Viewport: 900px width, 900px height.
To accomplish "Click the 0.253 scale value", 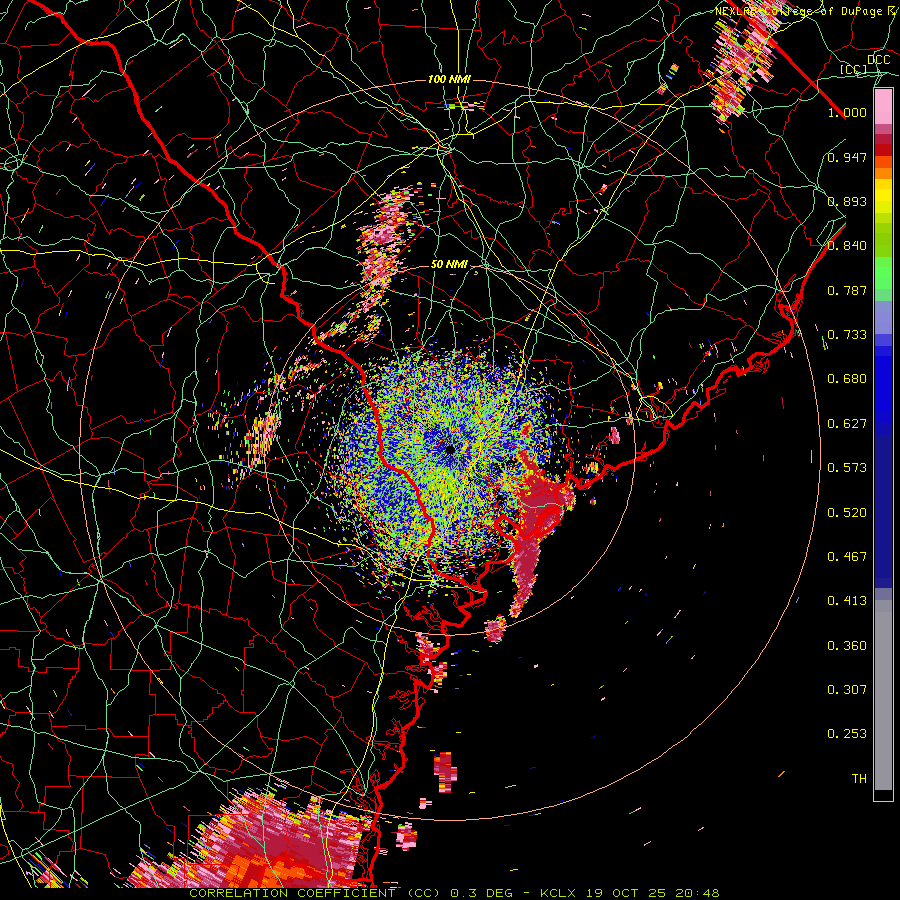I will (847, 734).
